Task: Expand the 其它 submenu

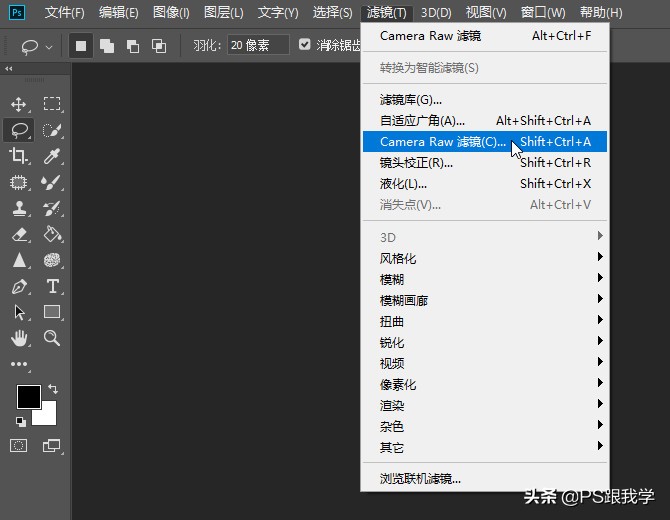Action: 485,447
